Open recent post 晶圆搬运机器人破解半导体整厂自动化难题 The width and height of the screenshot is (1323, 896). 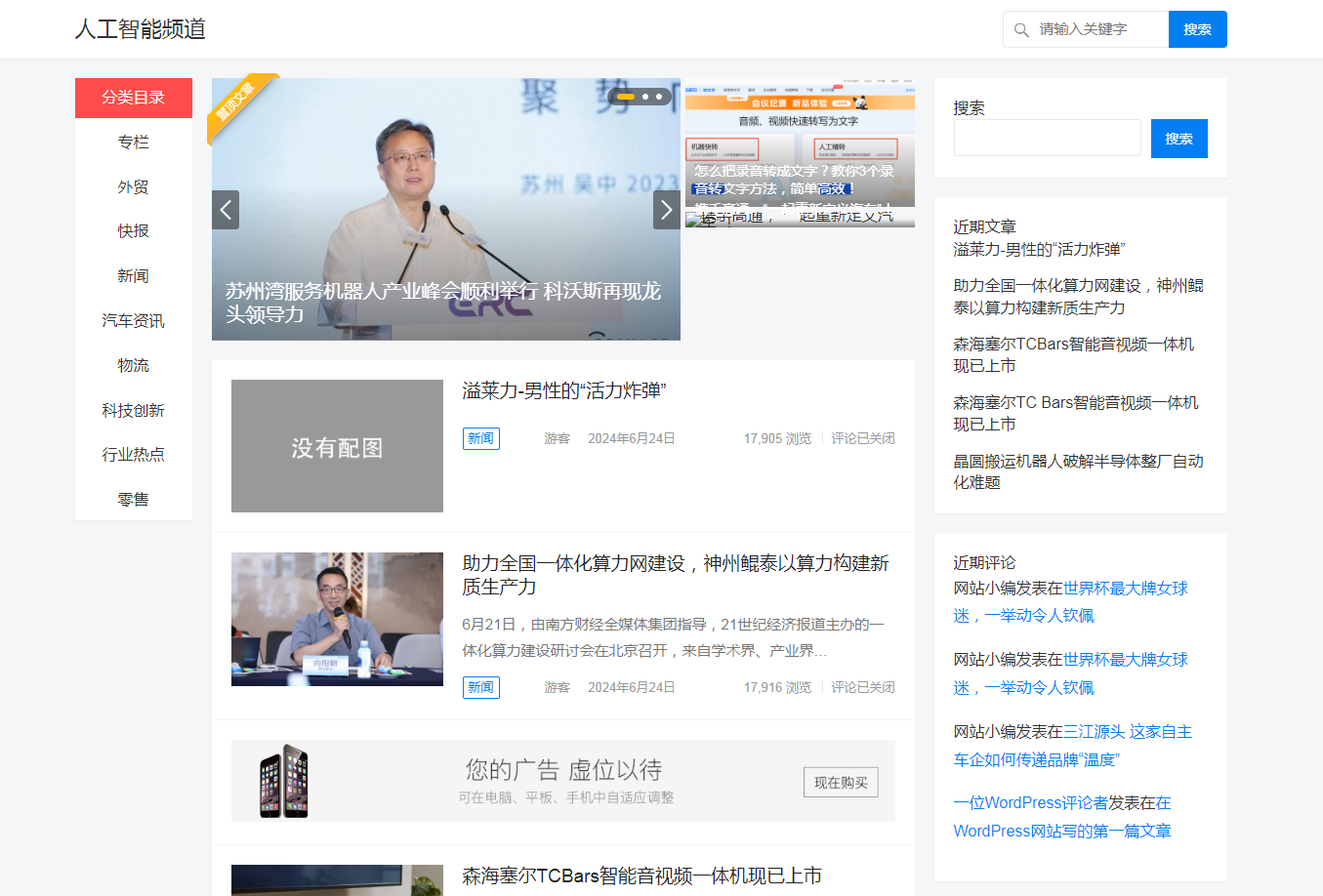tap(1079, 471)
